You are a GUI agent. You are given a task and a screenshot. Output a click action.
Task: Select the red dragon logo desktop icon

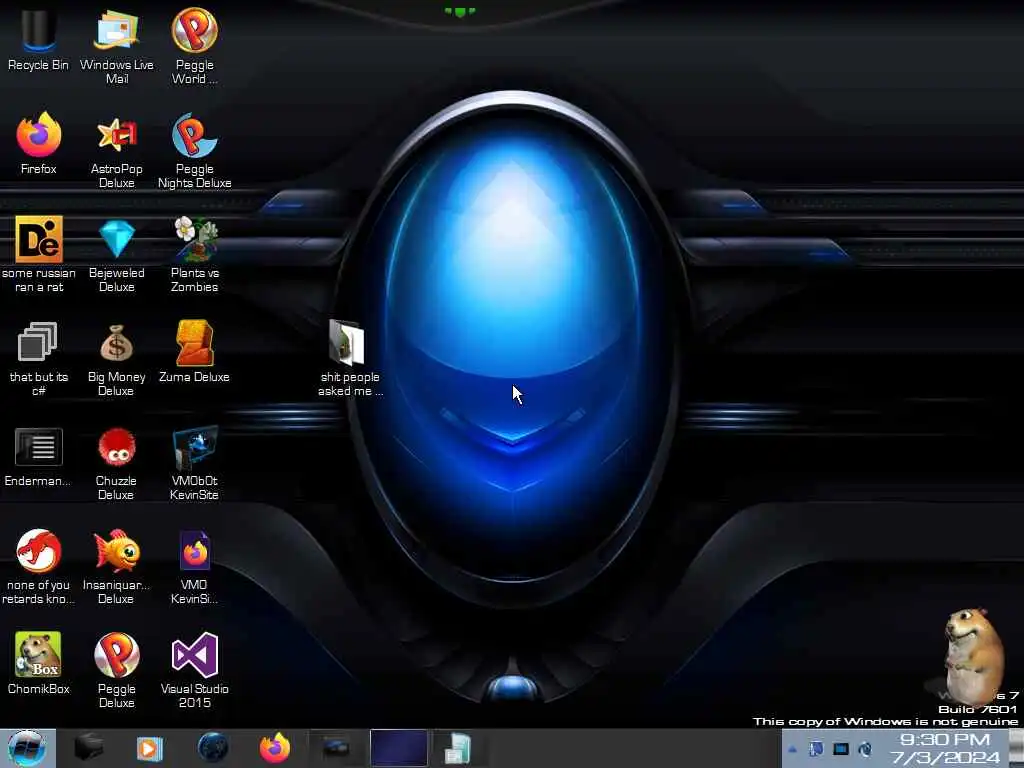[x=39, y=567]
